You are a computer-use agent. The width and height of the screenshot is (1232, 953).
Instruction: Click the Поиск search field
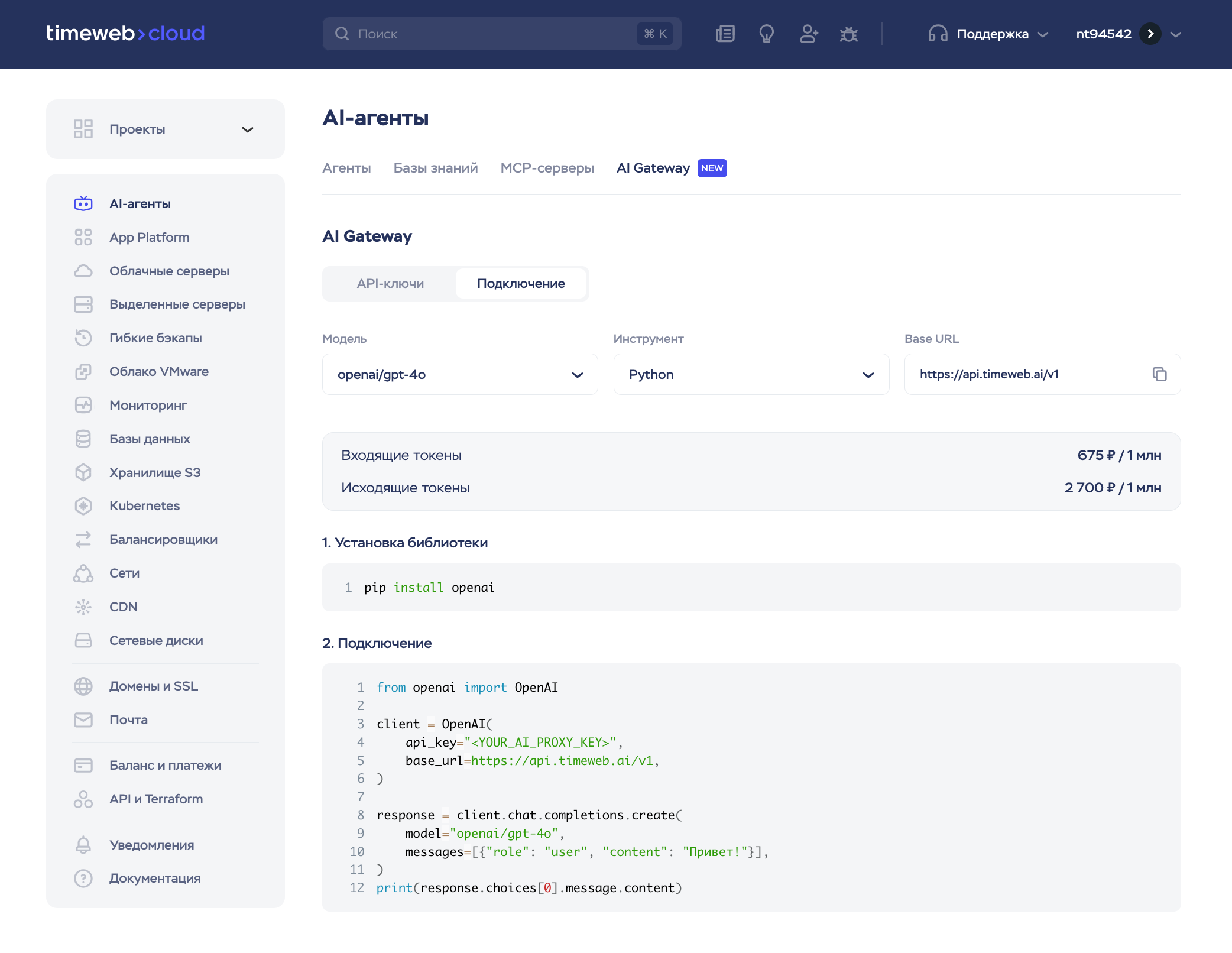click(491, 34)
